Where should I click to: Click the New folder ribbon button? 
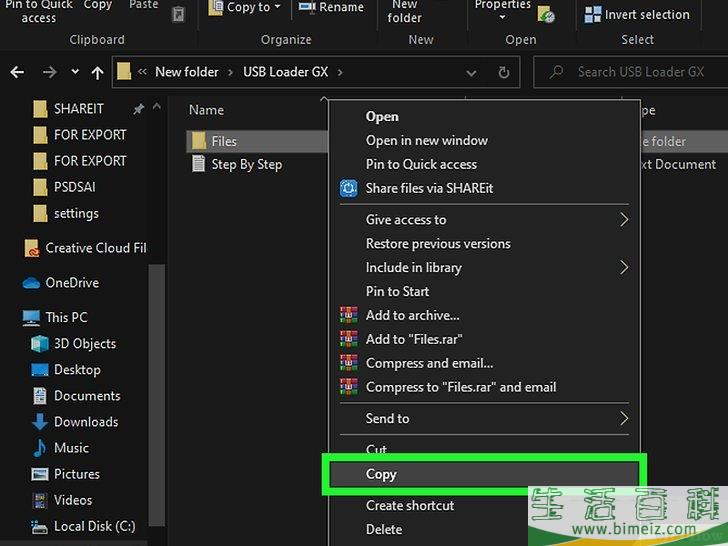pos(404,12)
